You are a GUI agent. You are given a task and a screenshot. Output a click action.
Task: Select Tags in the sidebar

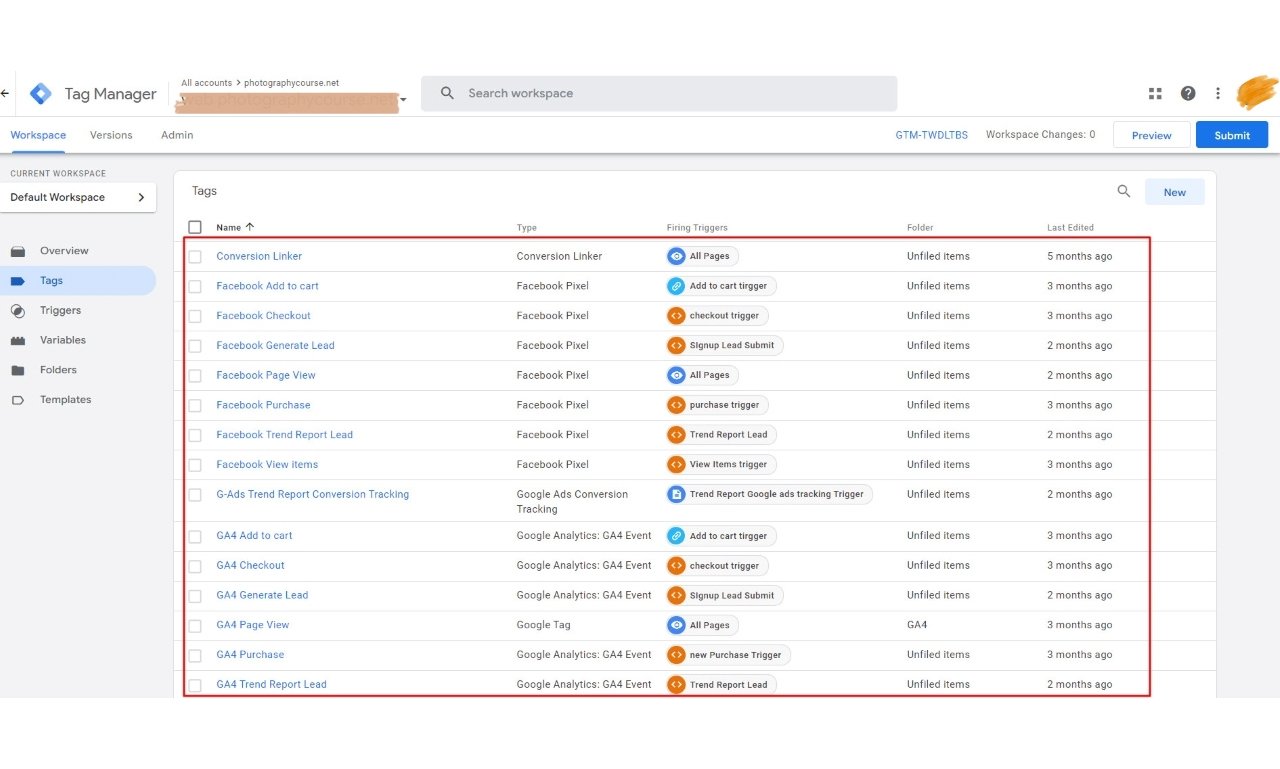point(78,281)
